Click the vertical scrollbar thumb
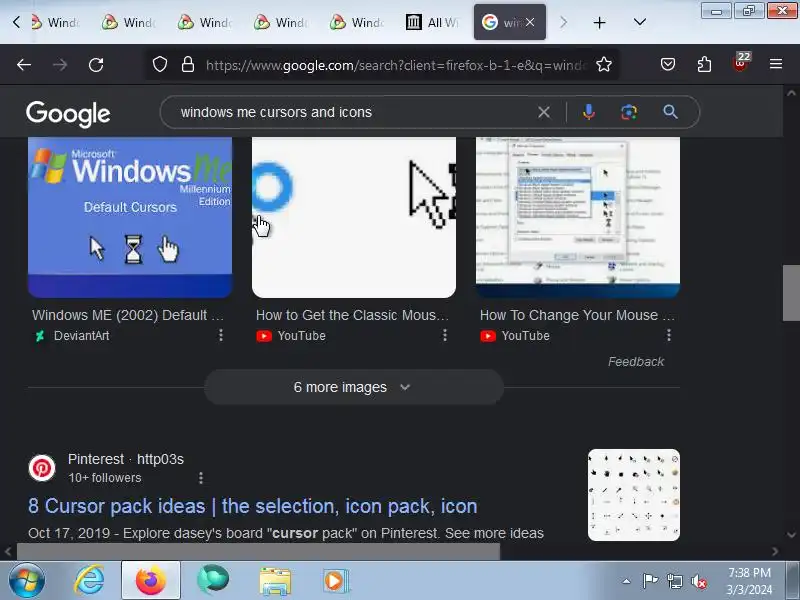Image resolution: width=800 pixels, height=600 pixels. click(x=791, y=293)
